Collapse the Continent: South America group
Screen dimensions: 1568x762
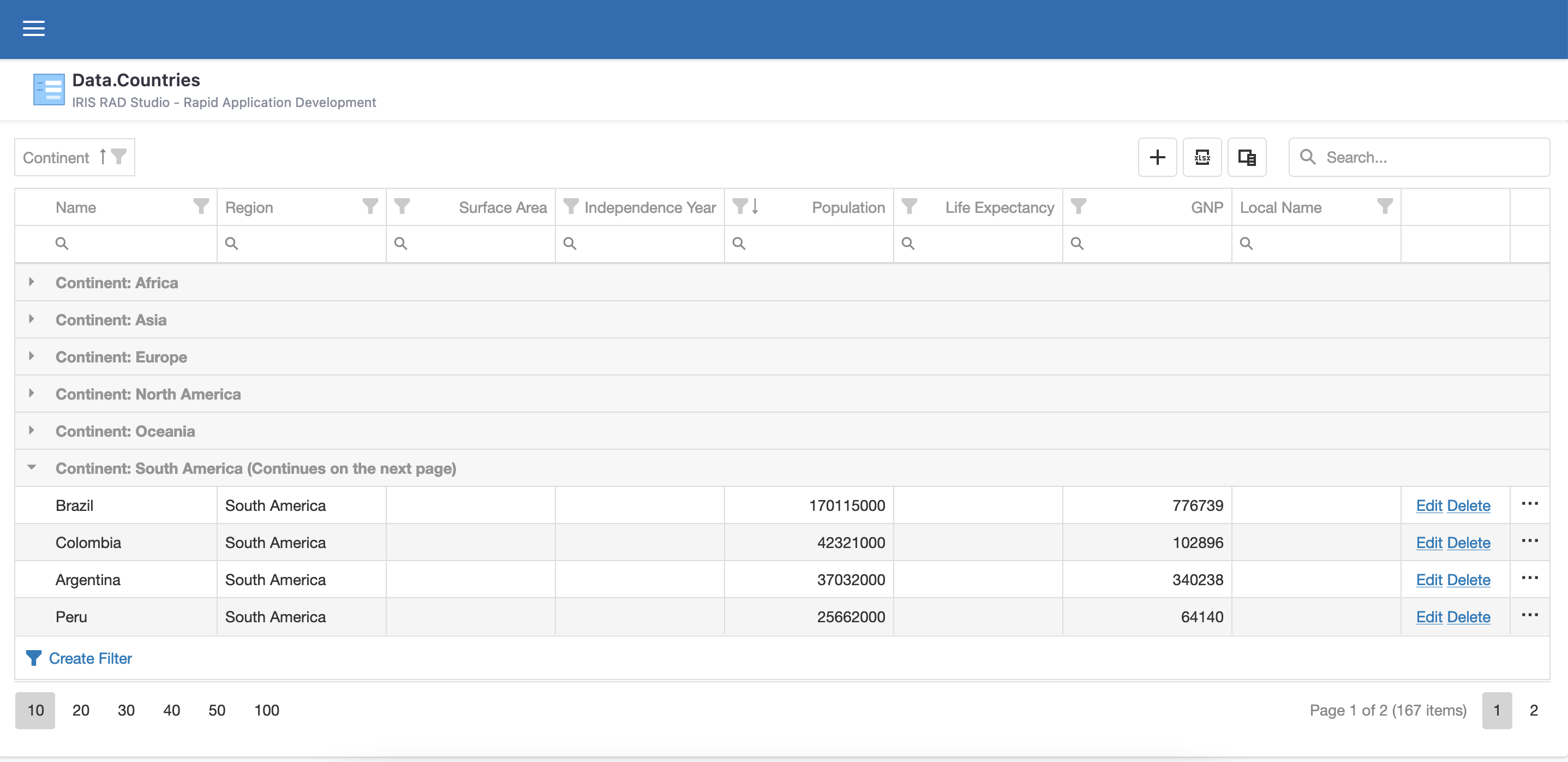(x=32, y=468)
